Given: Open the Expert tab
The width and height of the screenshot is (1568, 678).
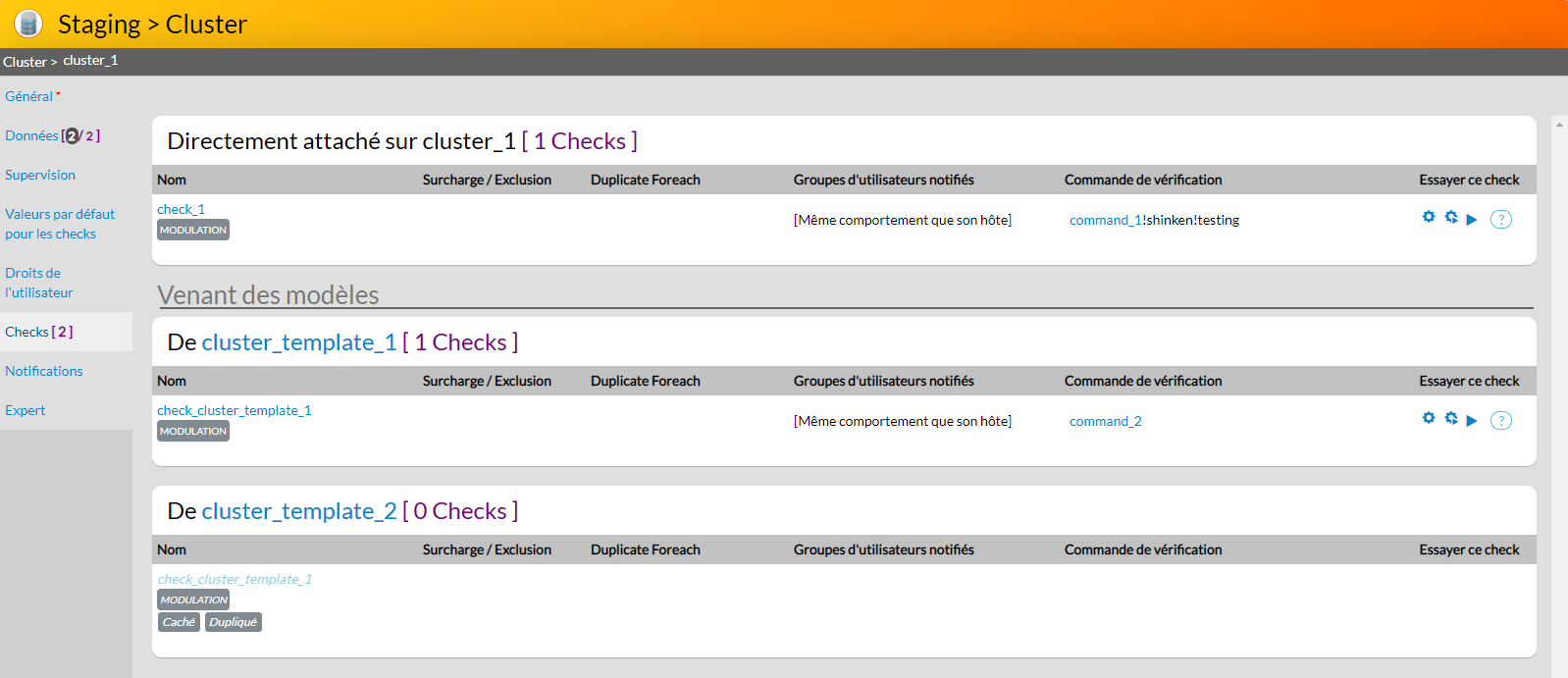Looking at the screenshot, I should pos(26,410).
